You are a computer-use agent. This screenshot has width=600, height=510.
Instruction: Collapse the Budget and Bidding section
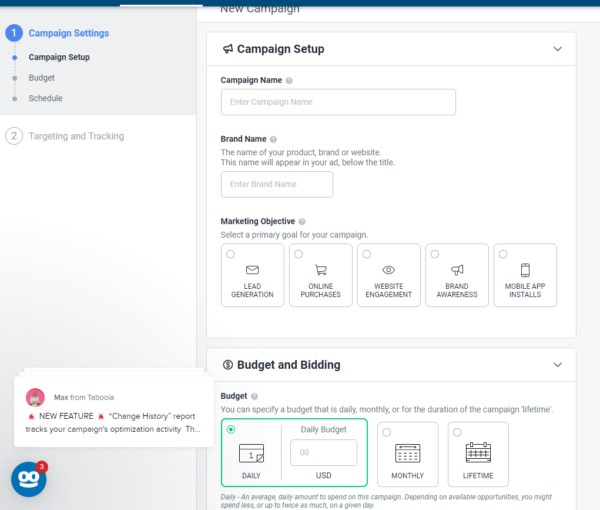557,365
